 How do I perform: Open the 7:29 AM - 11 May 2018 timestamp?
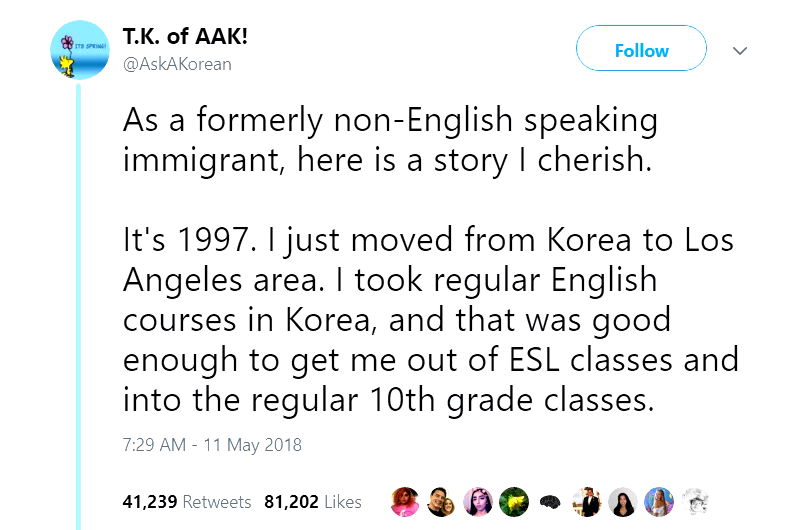pos(212,444)
